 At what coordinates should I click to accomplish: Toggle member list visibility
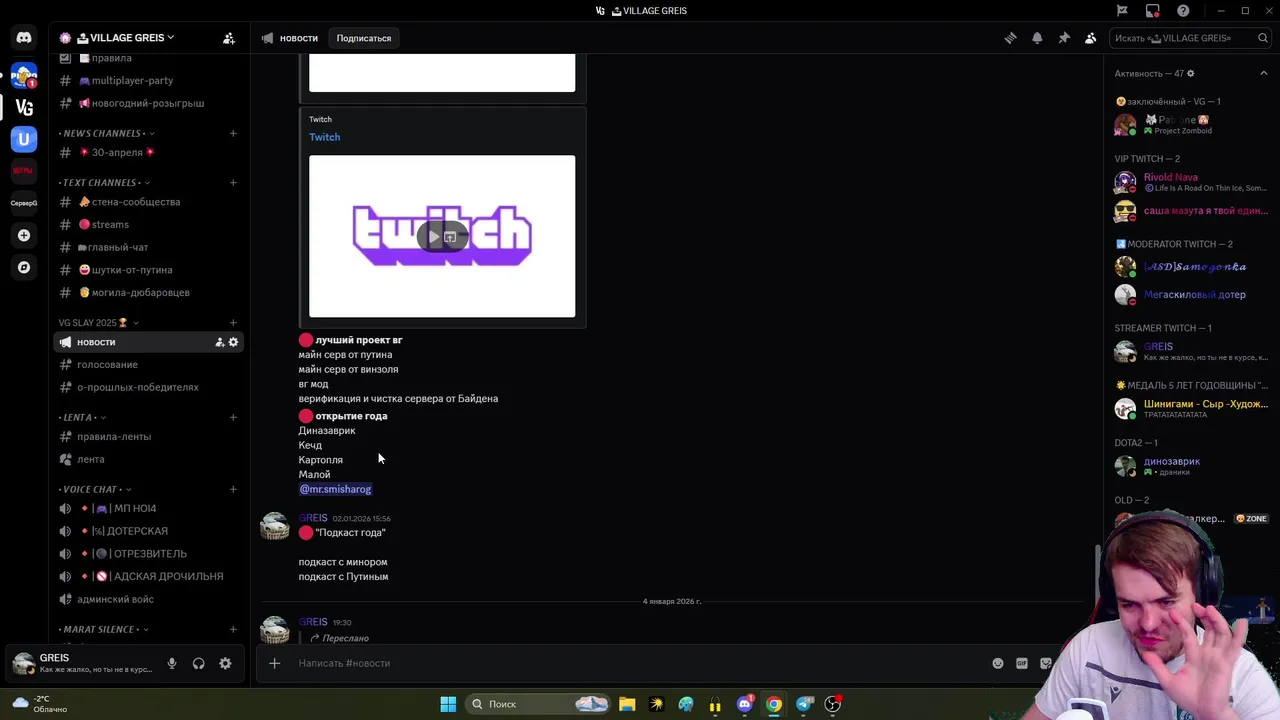[1091, 38]
